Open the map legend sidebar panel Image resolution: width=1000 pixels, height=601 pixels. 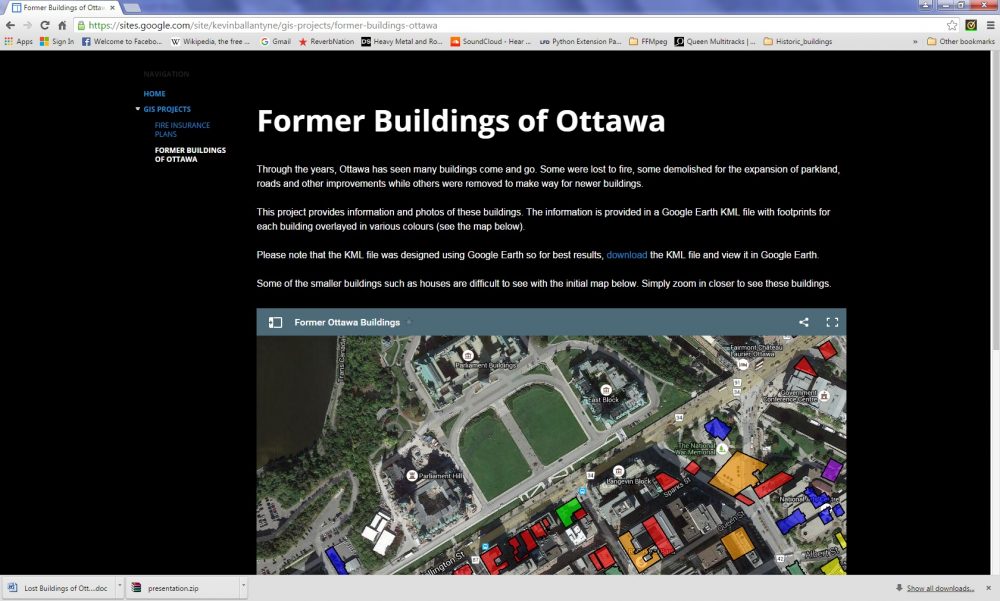[276, 322]
